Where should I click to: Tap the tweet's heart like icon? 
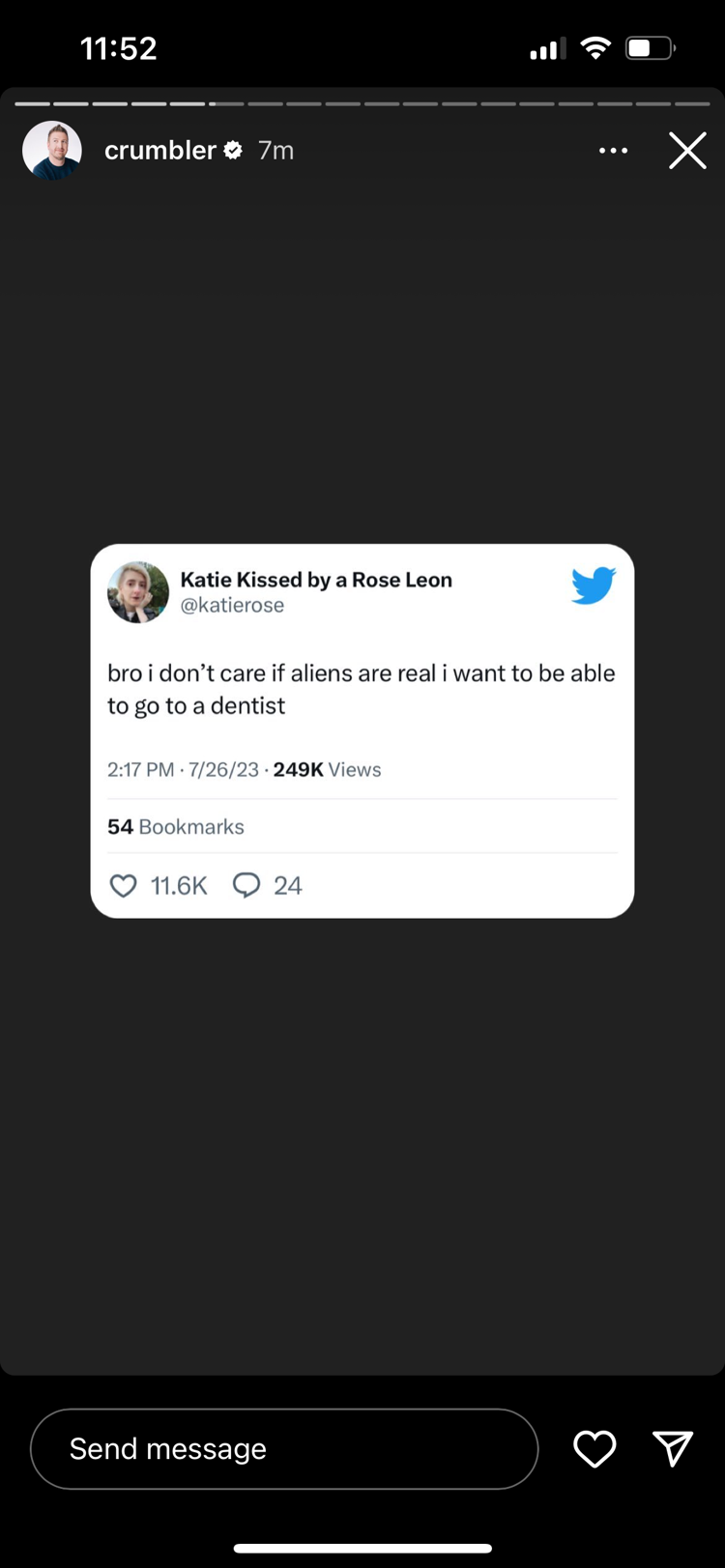point(124,885)
